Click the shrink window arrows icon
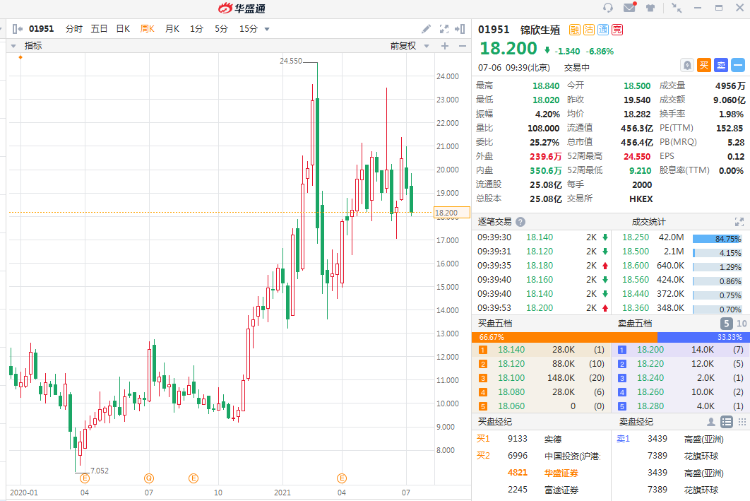The width and height of the screenshot is (750, 501). tap(677, 8)
